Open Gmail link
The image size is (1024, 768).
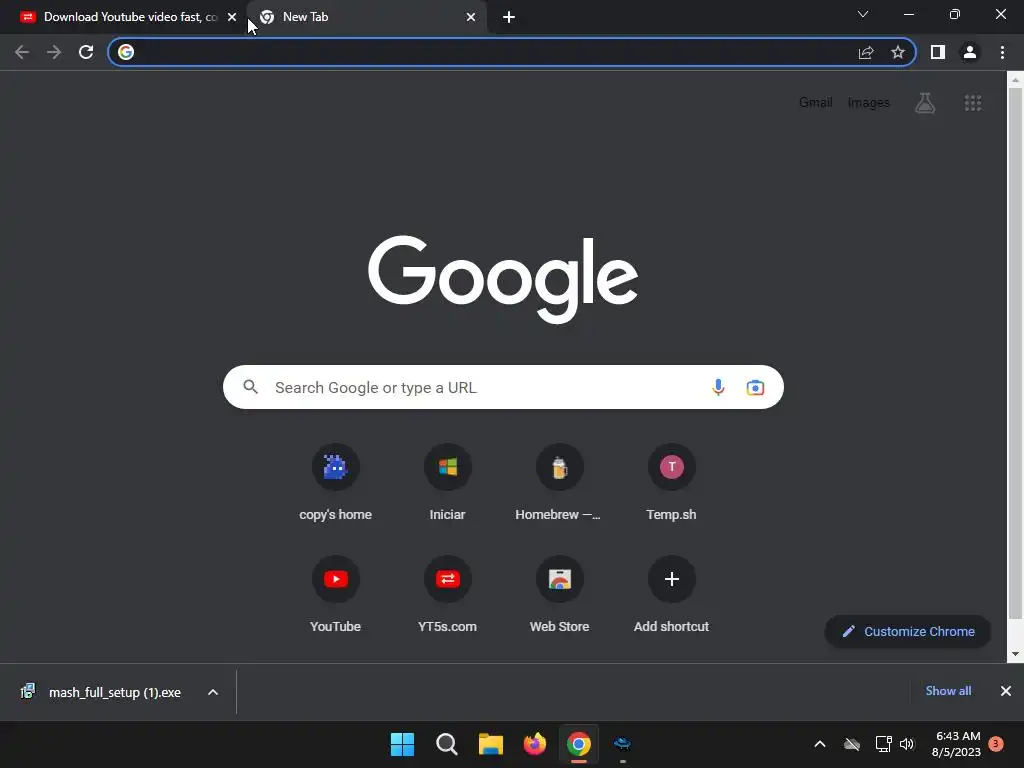coord(816,103)
